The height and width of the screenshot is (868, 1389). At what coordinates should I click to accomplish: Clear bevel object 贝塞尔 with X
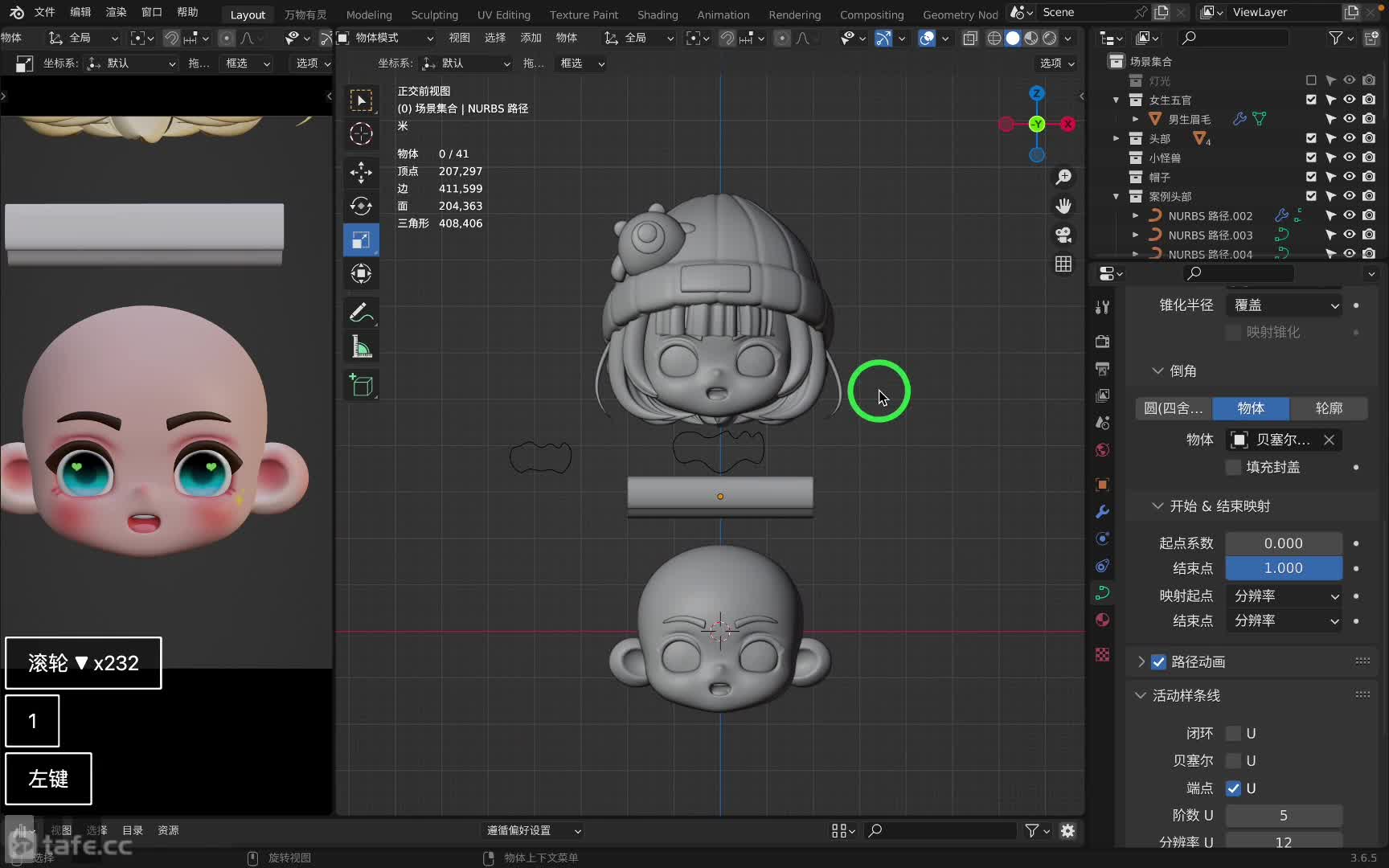[x=1329, y=440]
